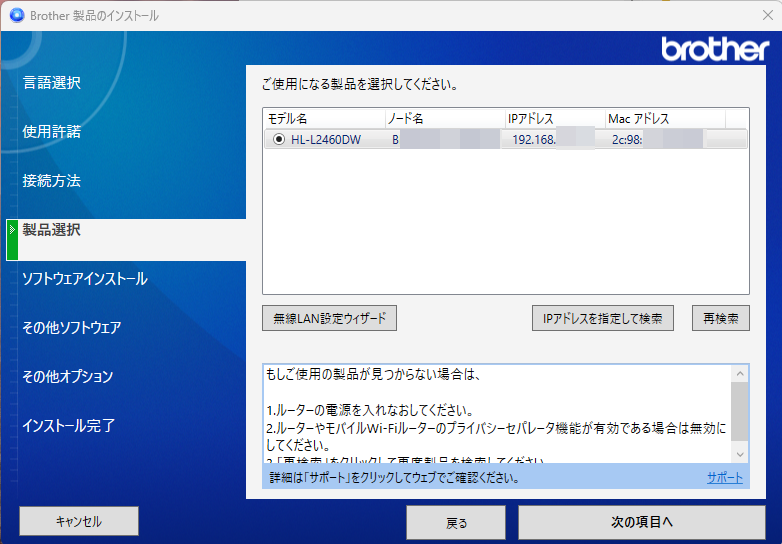
Task: Select the HL-L2460DW radio button
Action: (279, 140)
